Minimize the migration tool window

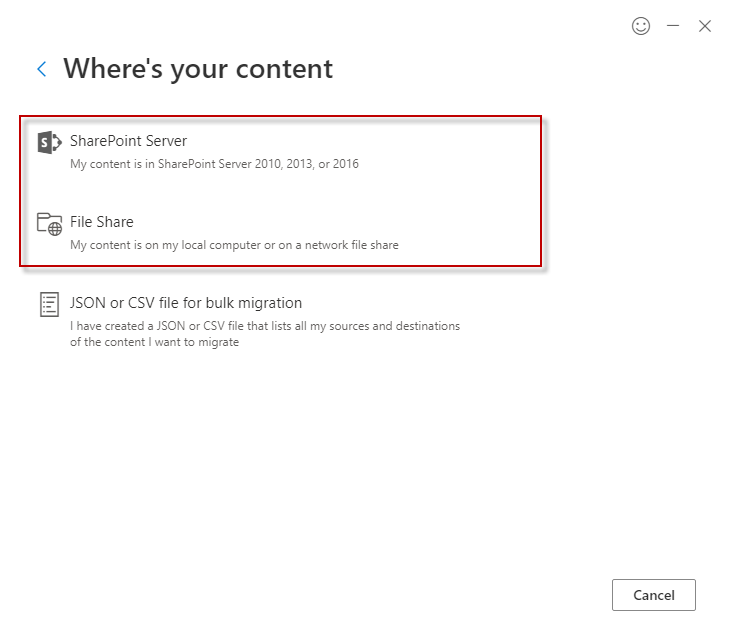[673, 26]
